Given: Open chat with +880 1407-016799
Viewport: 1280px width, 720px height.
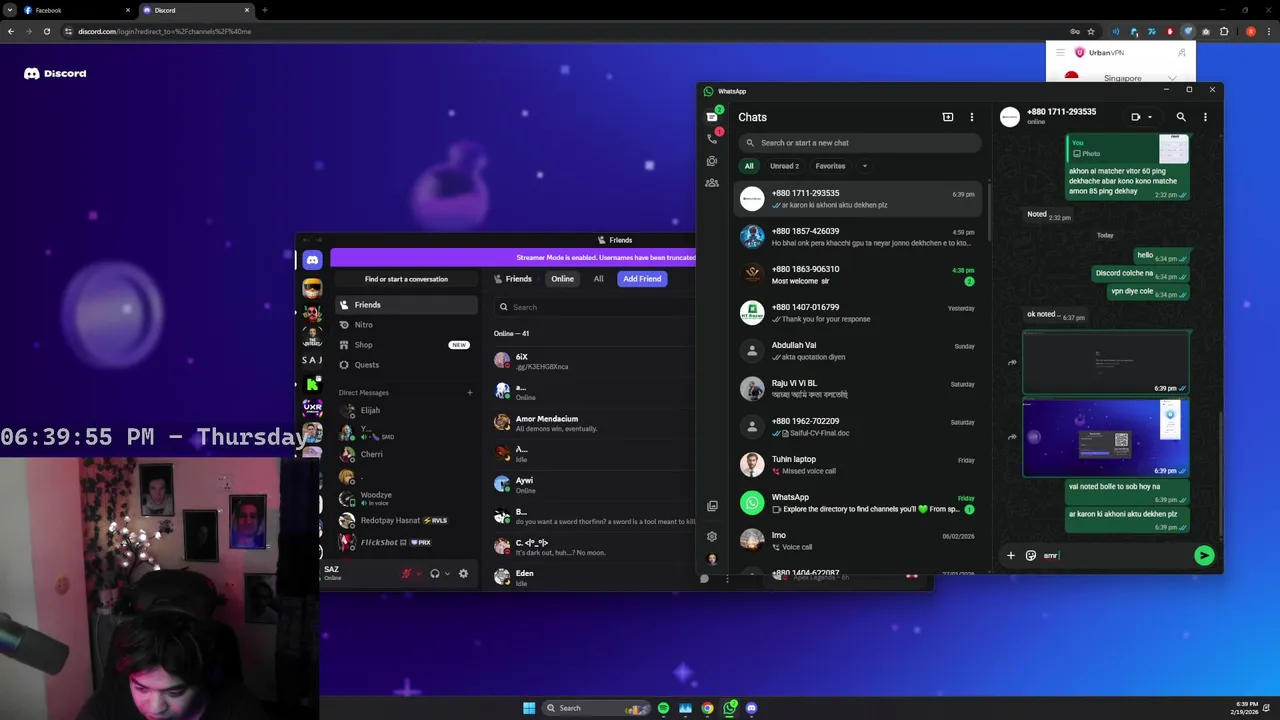Looking at the screenshot, I should 858,313.
